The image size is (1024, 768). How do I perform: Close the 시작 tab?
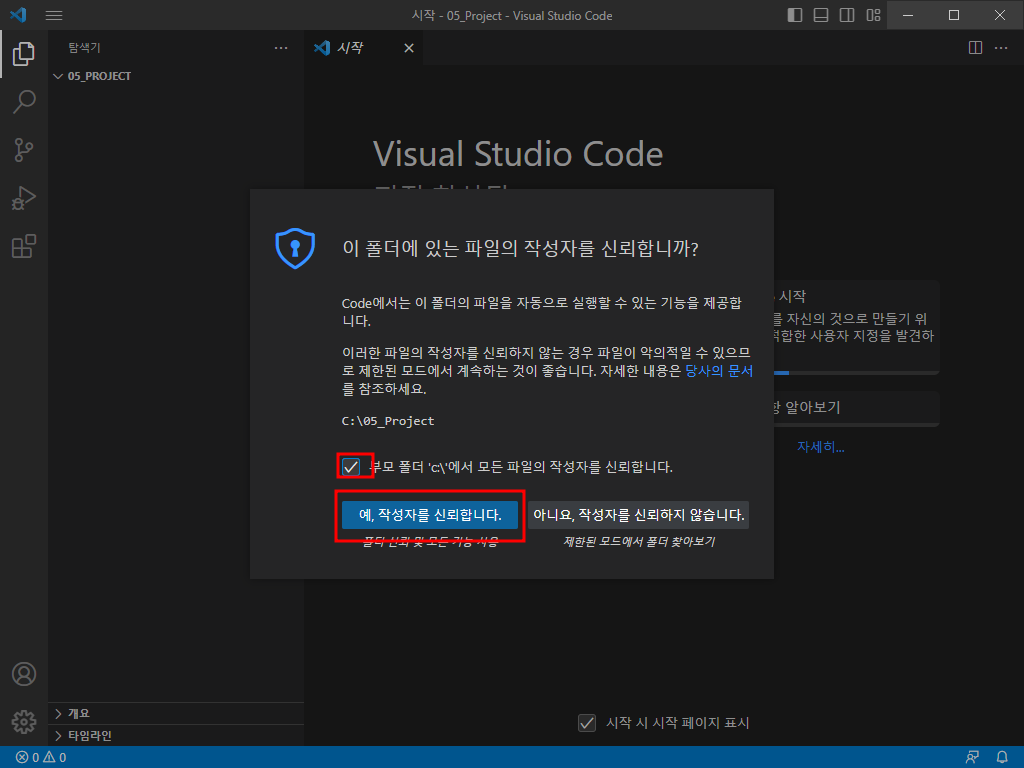(x=409, y=48)
